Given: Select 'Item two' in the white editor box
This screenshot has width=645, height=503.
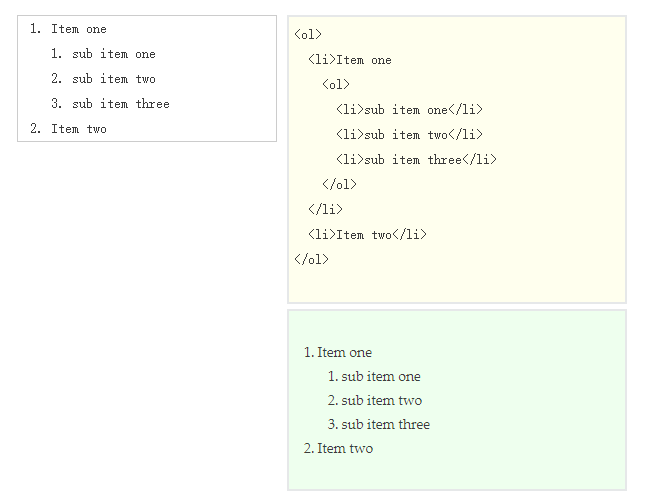Looking at the screenshot, I should tap(79, 129).
